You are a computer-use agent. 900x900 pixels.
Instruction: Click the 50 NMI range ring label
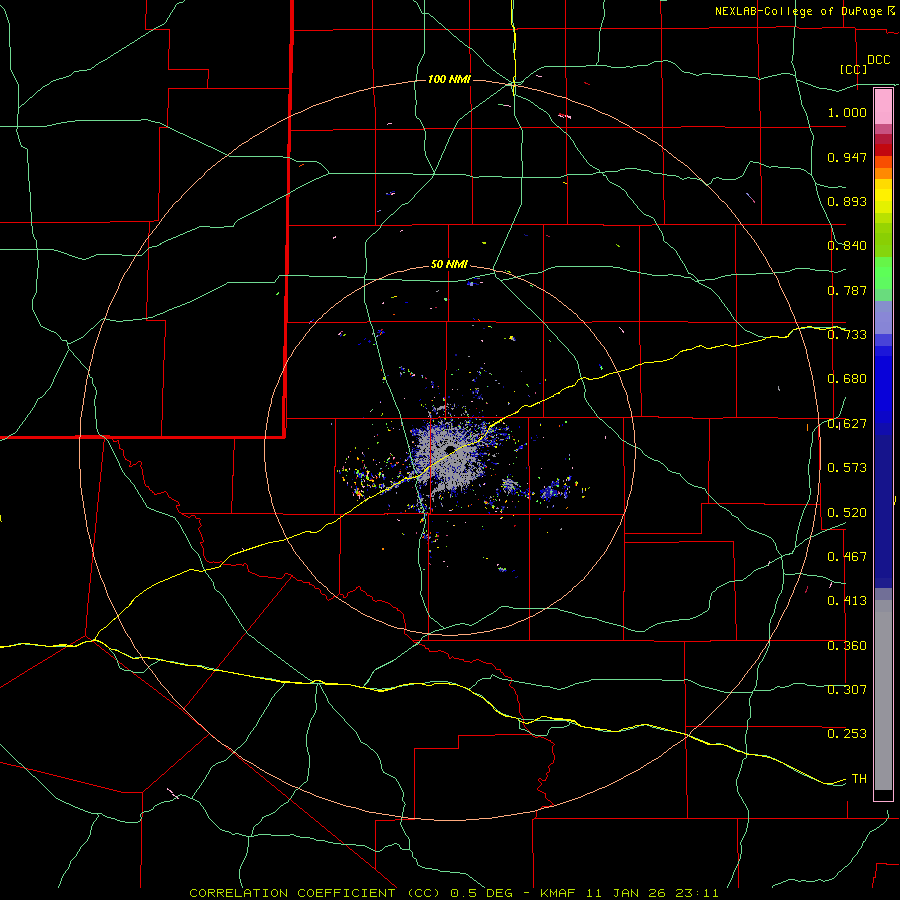tap(449, 265)
